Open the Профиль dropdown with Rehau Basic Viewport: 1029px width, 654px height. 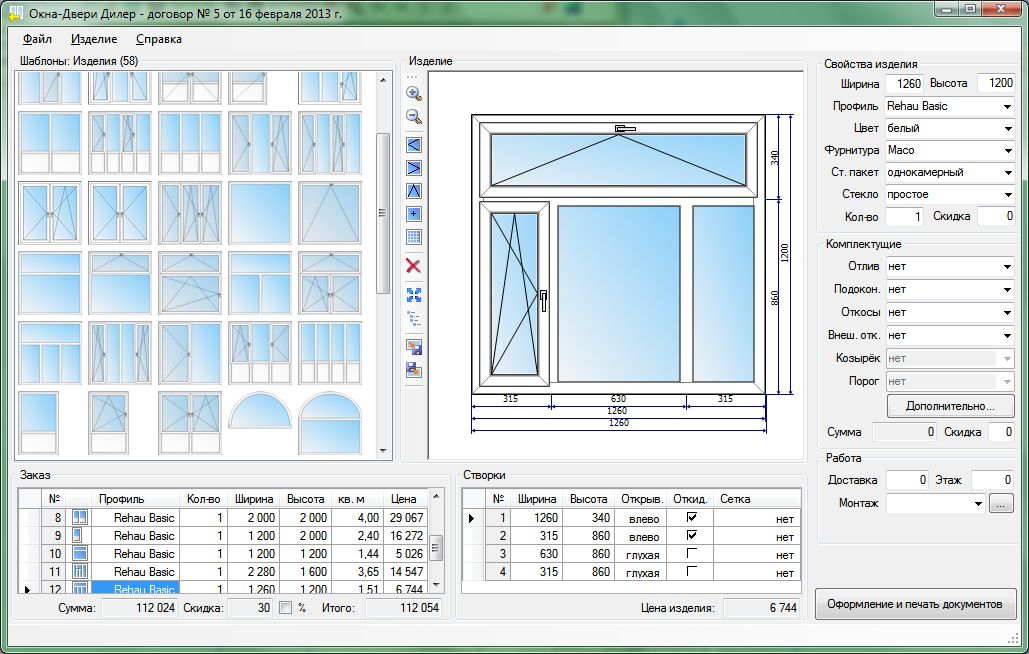point(949,106)
